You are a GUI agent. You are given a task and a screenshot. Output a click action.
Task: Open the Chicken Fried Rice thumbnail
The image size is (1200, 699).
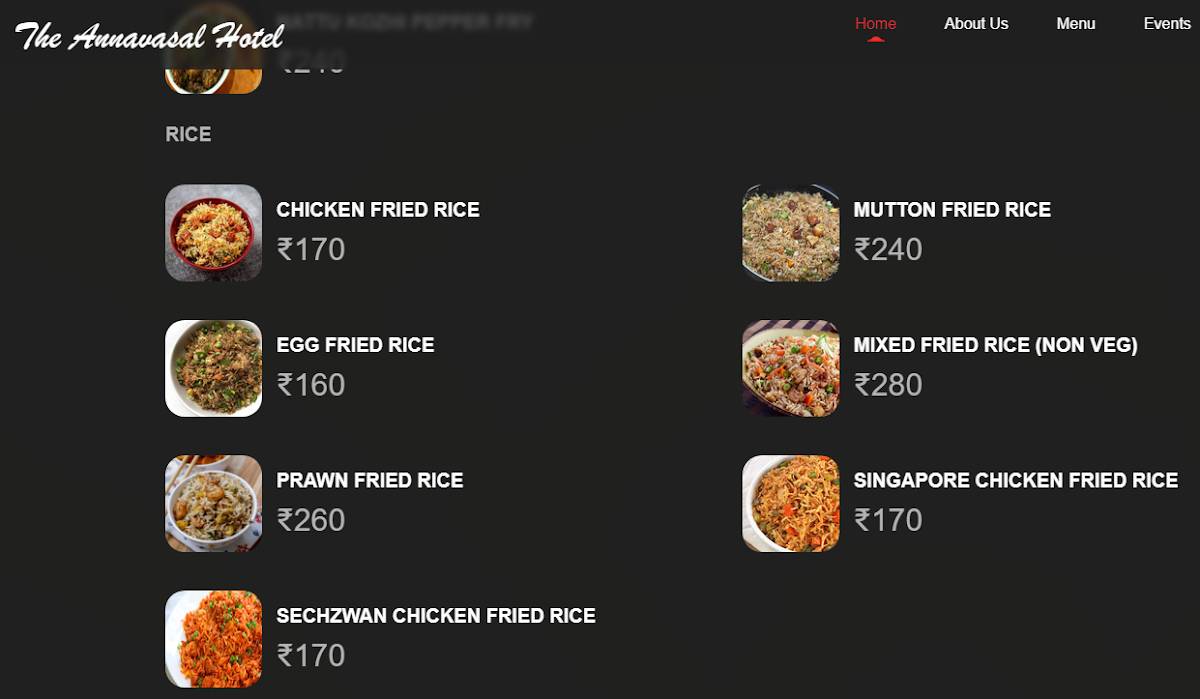[213, 232]
